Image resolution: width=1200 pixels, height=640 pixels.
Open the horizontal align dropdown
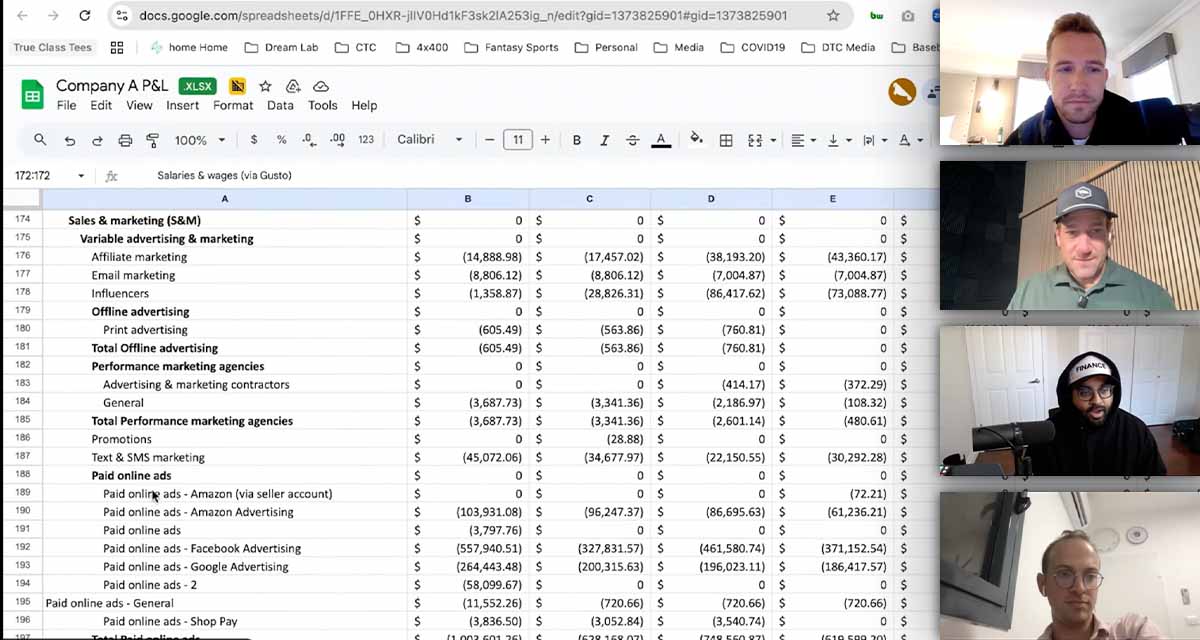pos(803,140)
